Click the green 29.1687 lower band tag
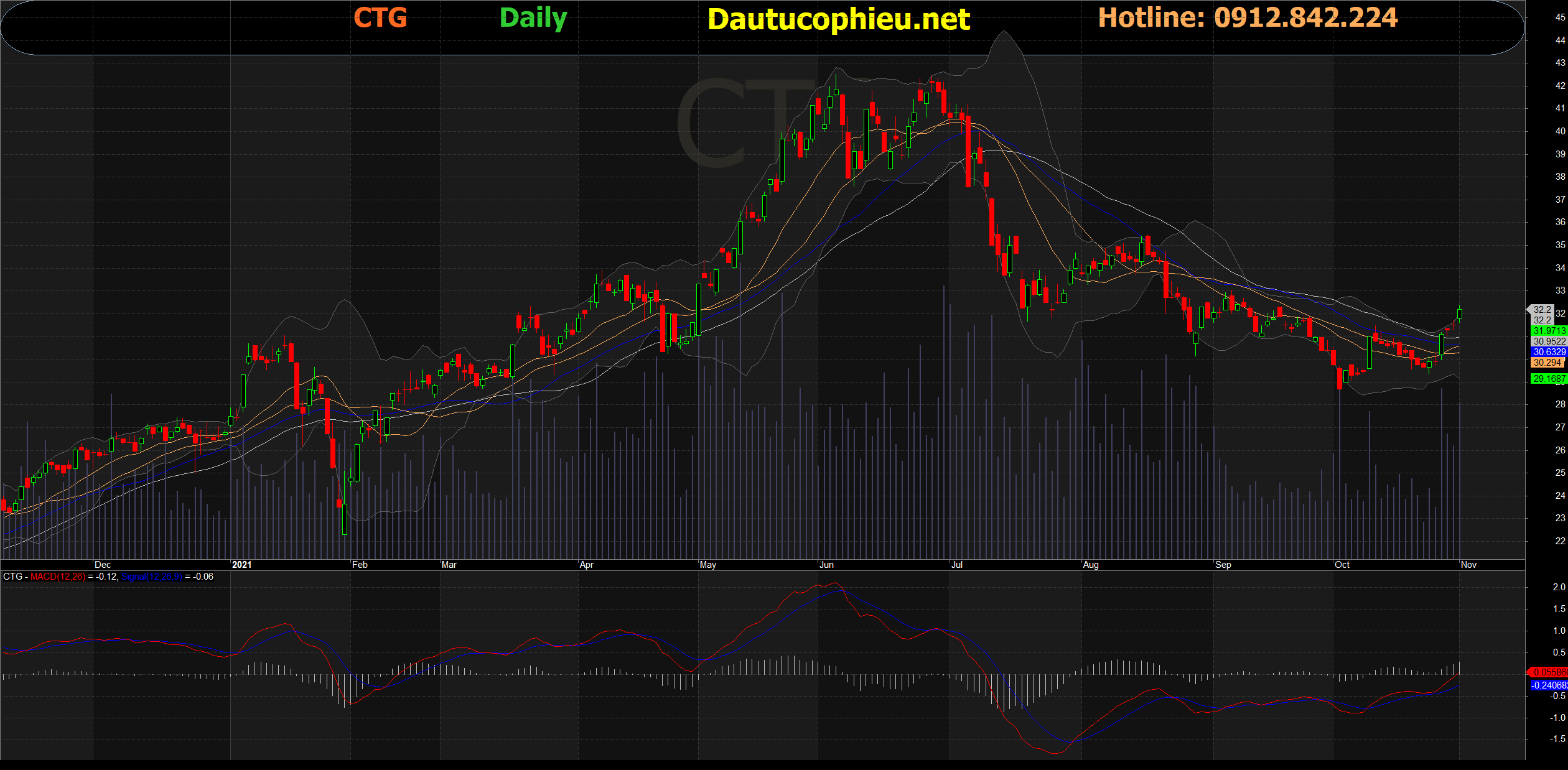The height and width of the screenshot is (770, 1568). click(x=1549, y=379)
